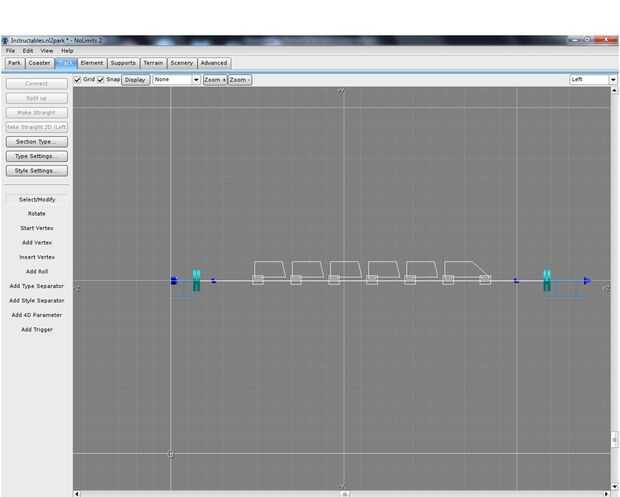Click the vertical scrollbar down arrow
Viewport: 620px width, 497px height.
pyautogui.click(x=614, y=486)
